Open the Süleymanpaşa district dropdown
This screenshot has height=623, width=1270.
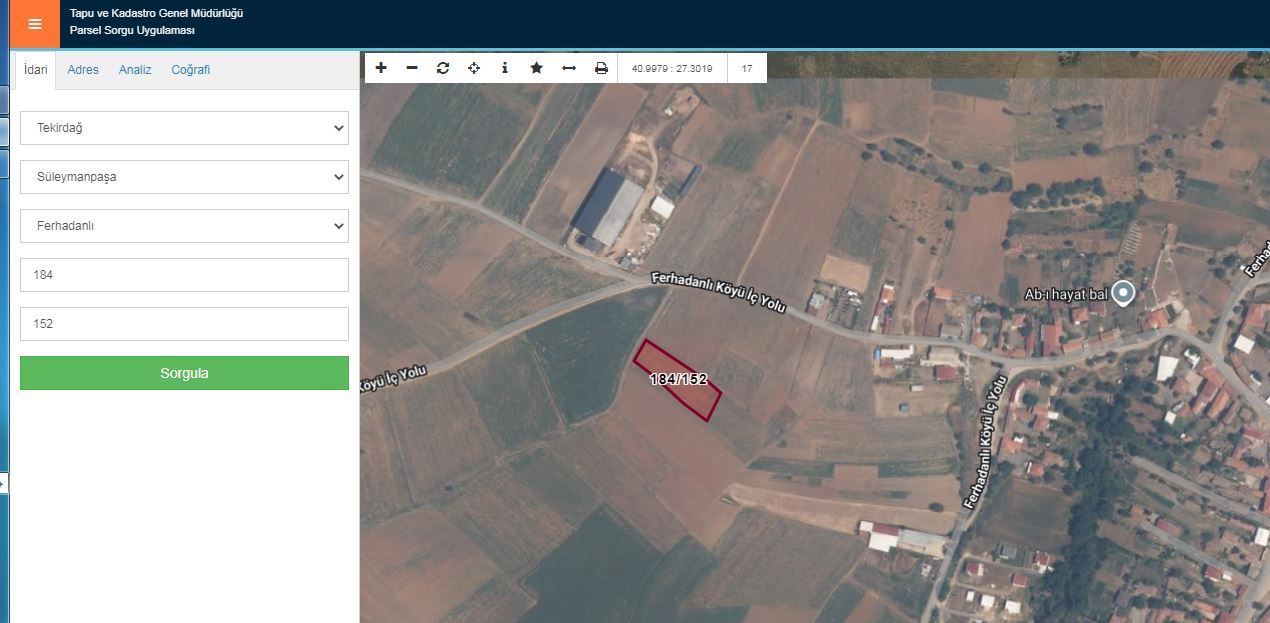pos(184,177)
